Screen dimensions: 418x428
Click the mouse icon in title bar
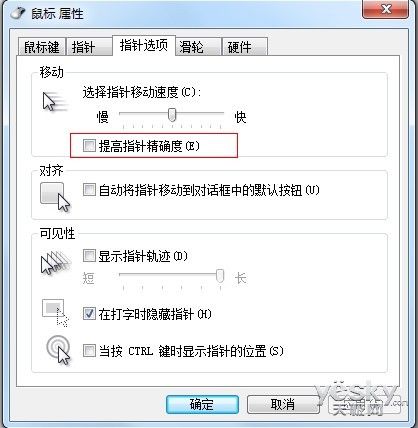18,13
